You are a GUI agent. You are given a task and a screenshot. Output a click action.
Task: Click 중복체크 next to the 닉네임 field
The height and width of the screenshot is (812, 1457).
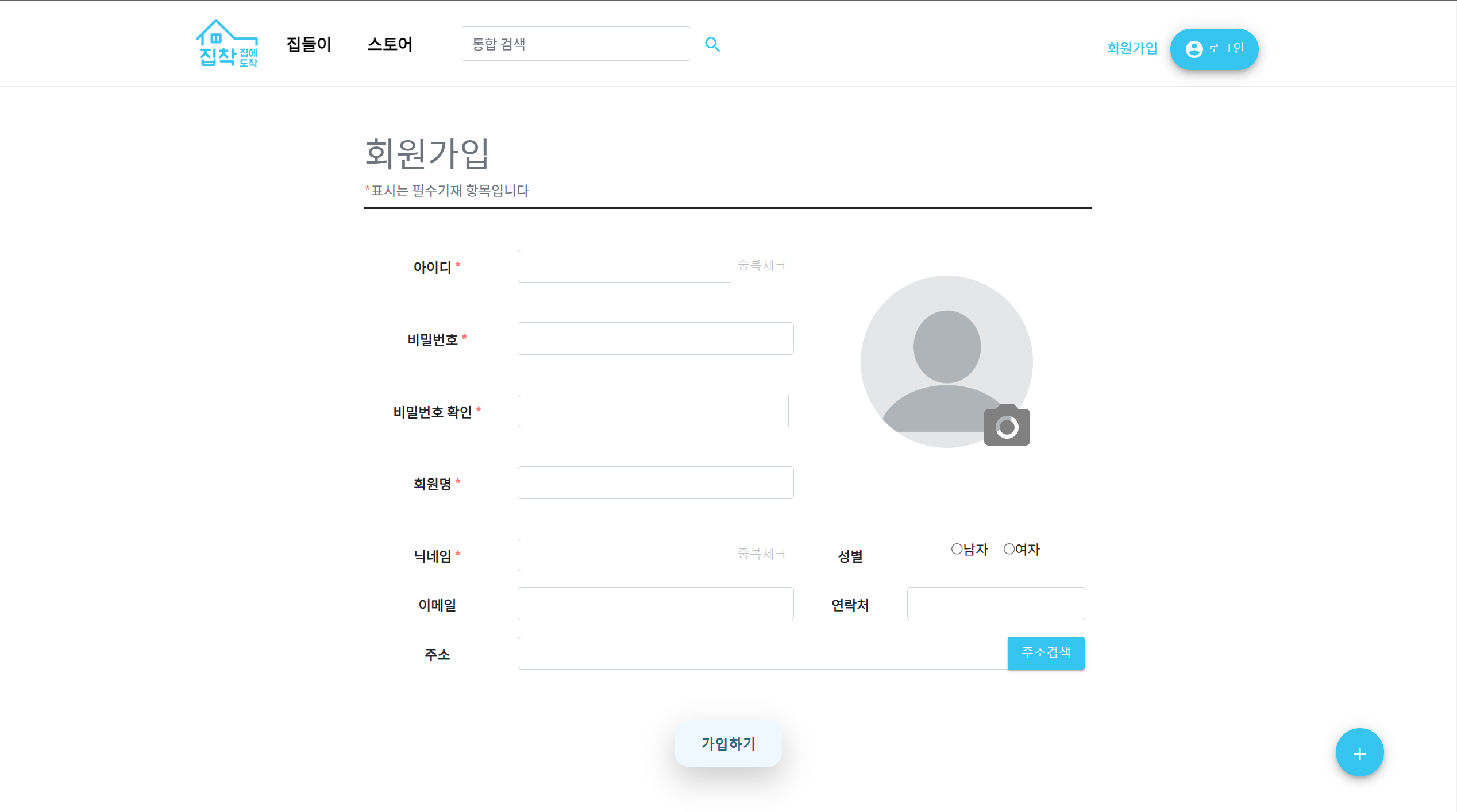762,554
